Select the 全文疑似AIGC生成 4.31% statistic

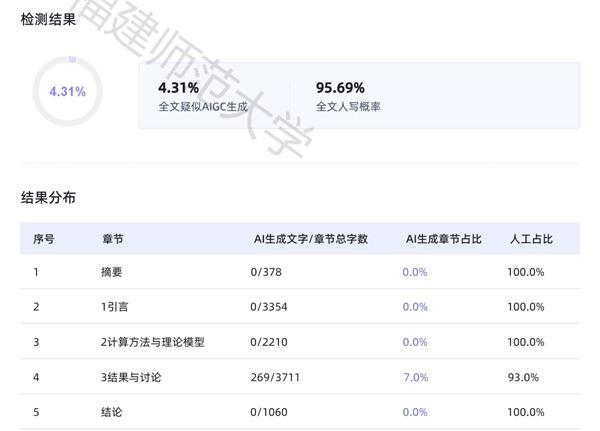tap(202, 96)
